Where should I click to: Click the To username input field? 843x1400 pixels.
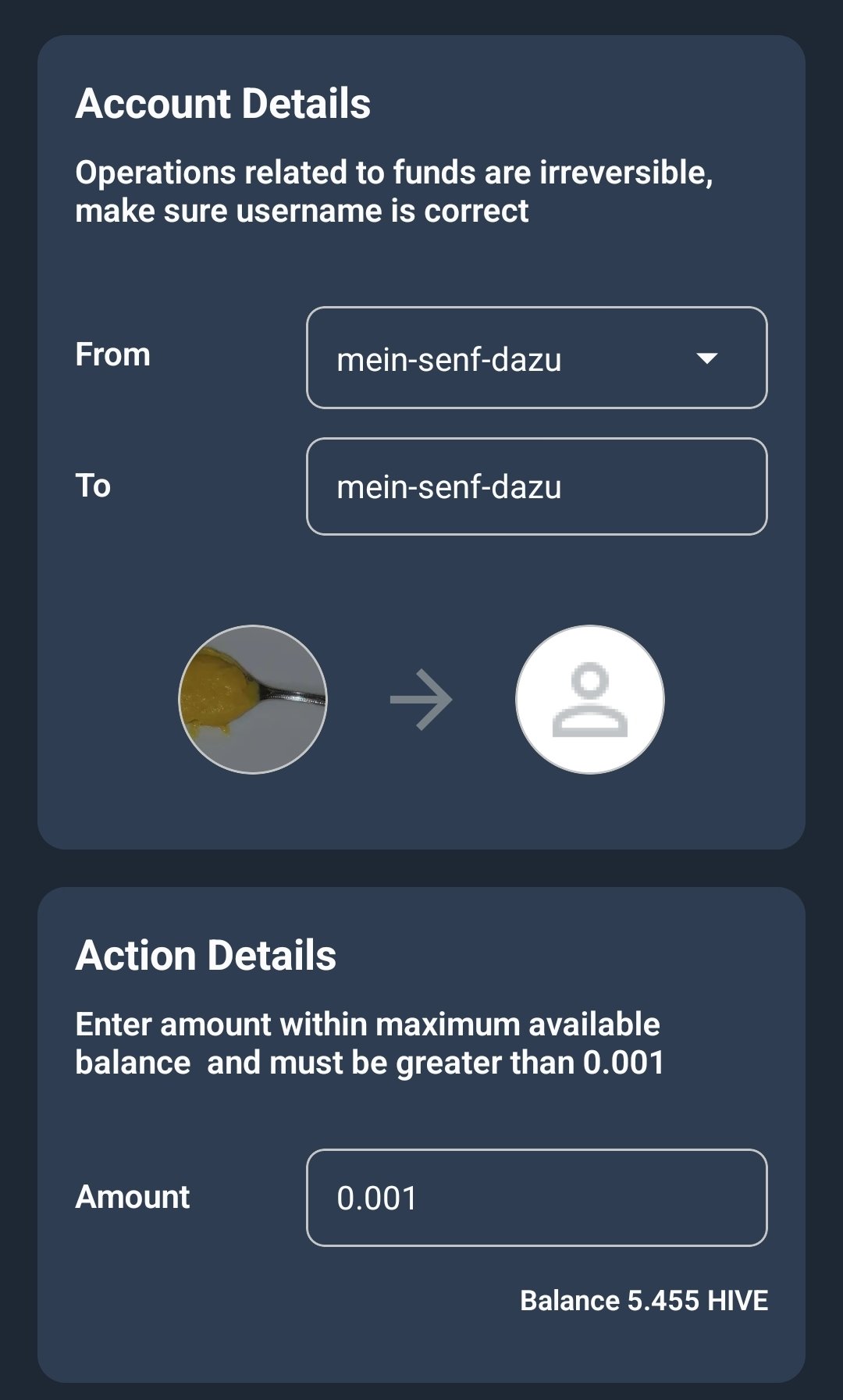point(536,486)
